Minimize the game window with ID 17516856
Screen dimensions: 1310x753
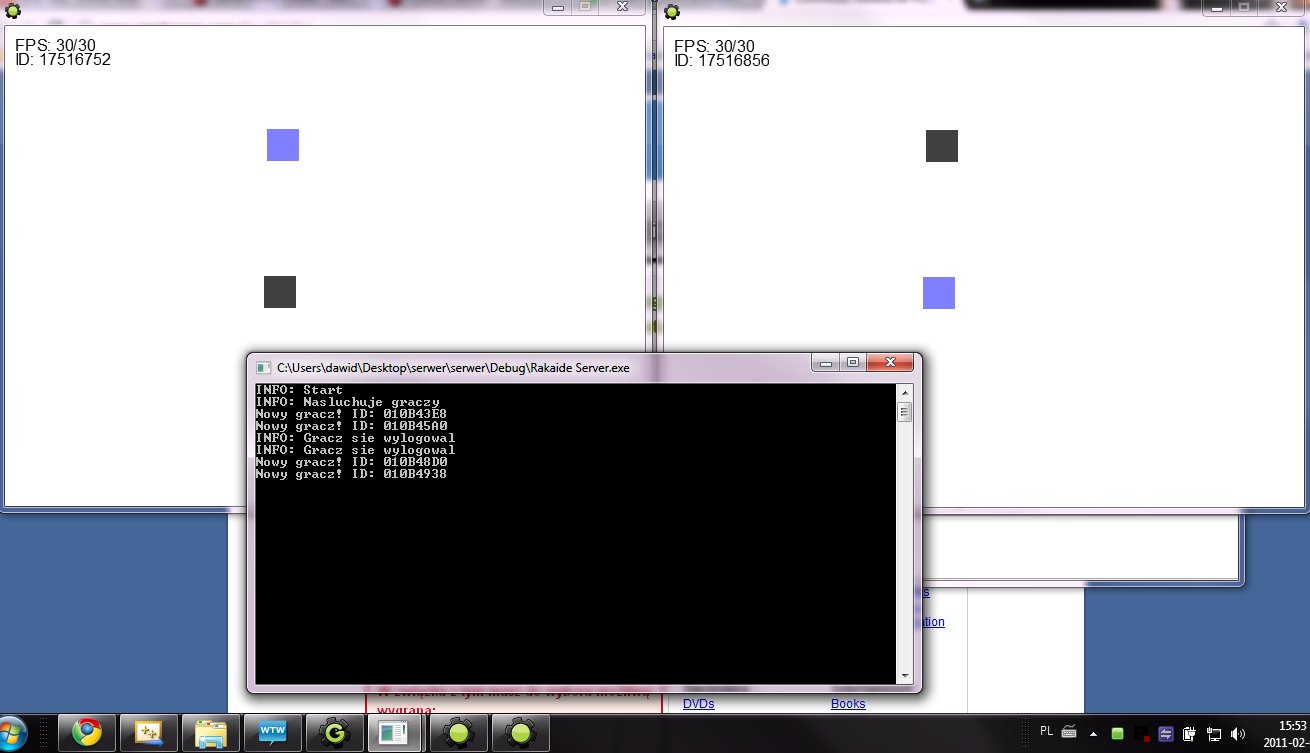[x=1216, y=7]
